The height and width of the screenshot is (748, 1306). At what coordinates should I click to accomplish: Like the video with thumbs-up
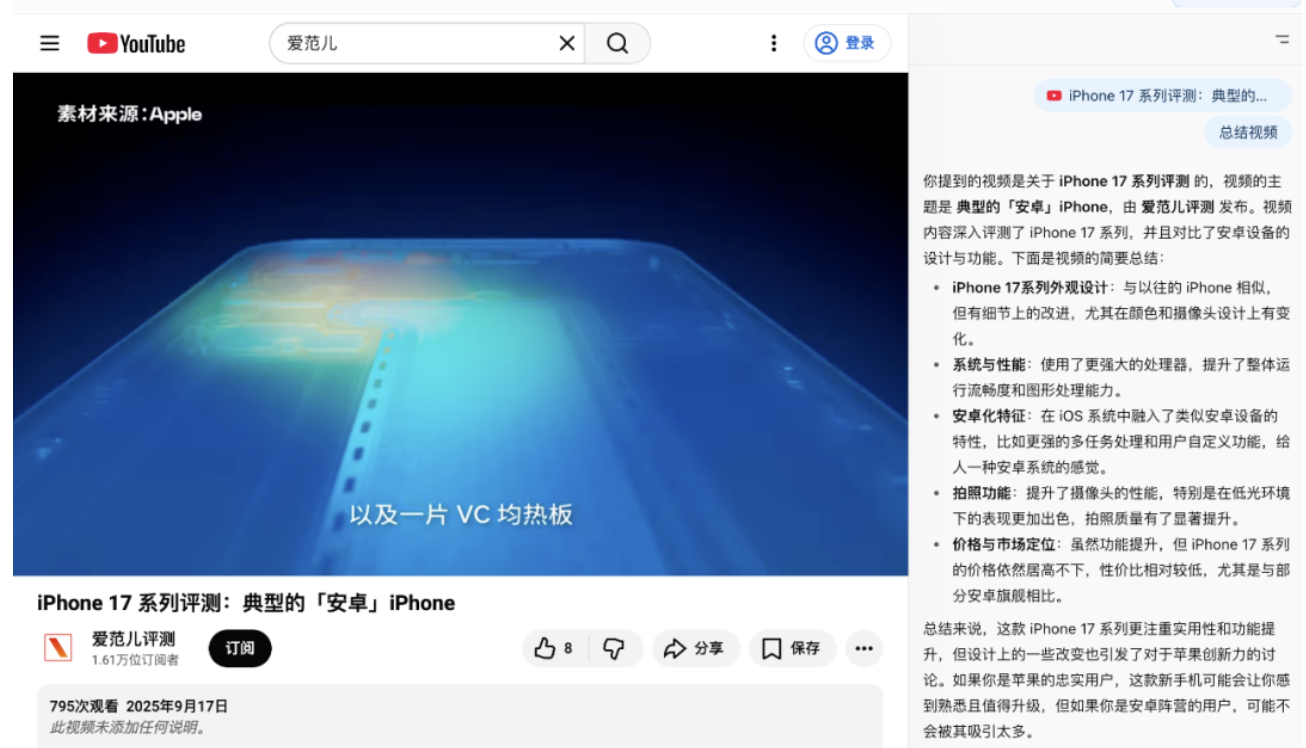555,648
